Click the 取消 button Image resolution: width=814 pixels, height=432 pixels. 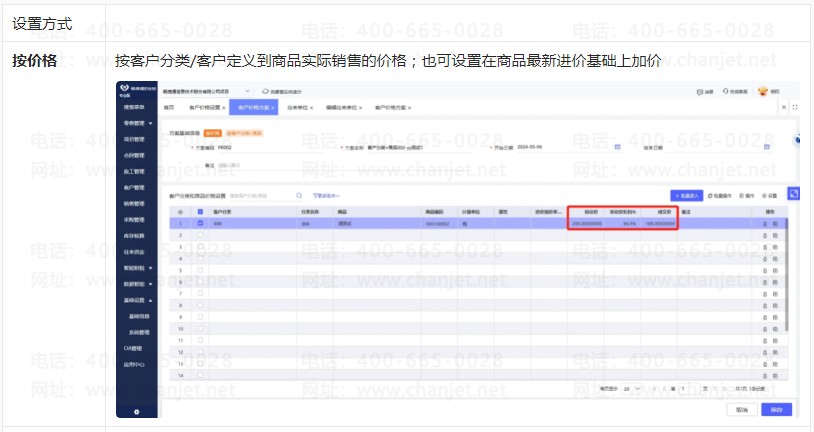[x=742, y=410]
